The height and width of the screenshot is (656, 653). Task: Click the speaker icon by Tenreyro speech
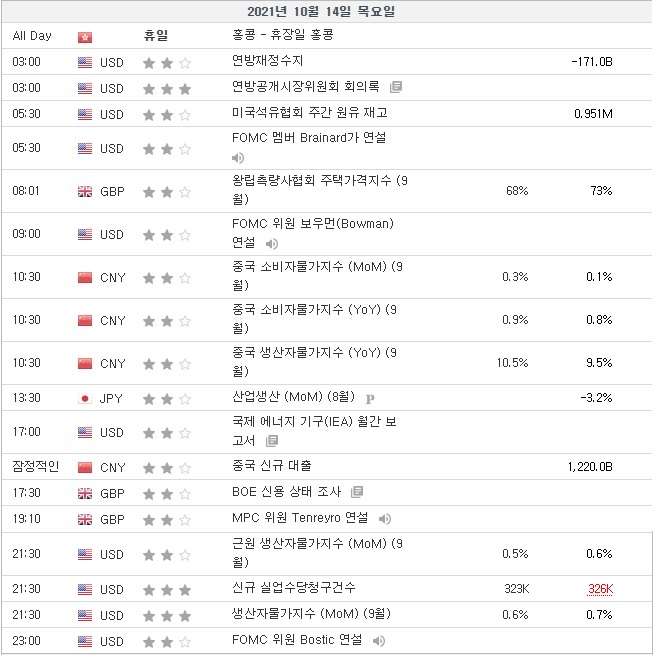[x=385, y=518]
